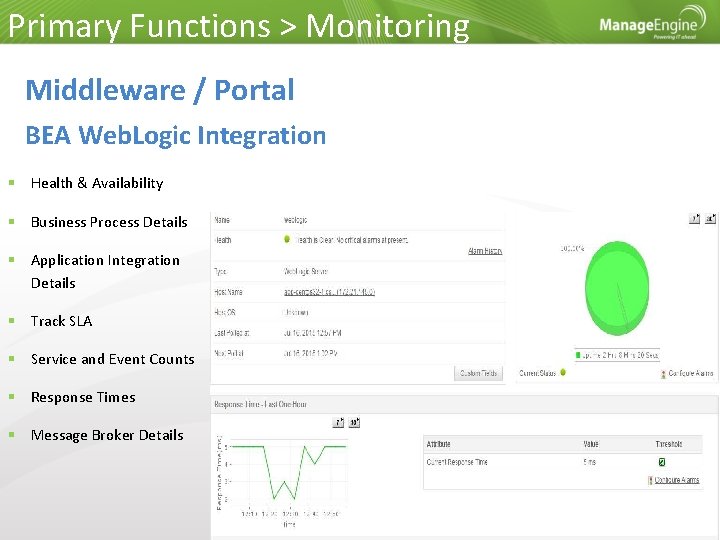The image size is (720, 540).
Task: Click the 100.00% pie chart label
Action: click(572, 248)
